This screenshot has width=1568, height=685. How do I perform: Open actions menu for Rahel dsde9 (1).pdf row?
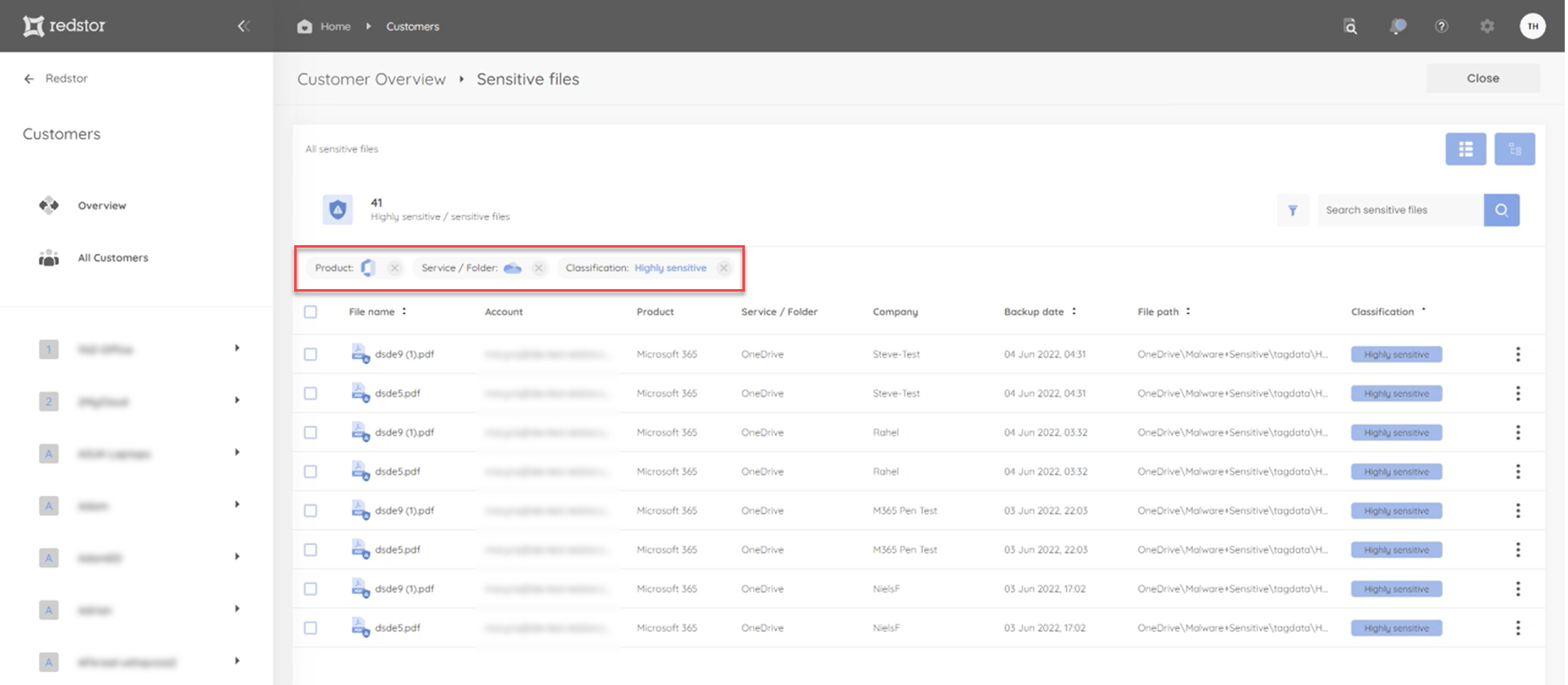(x=1517, y=433)
